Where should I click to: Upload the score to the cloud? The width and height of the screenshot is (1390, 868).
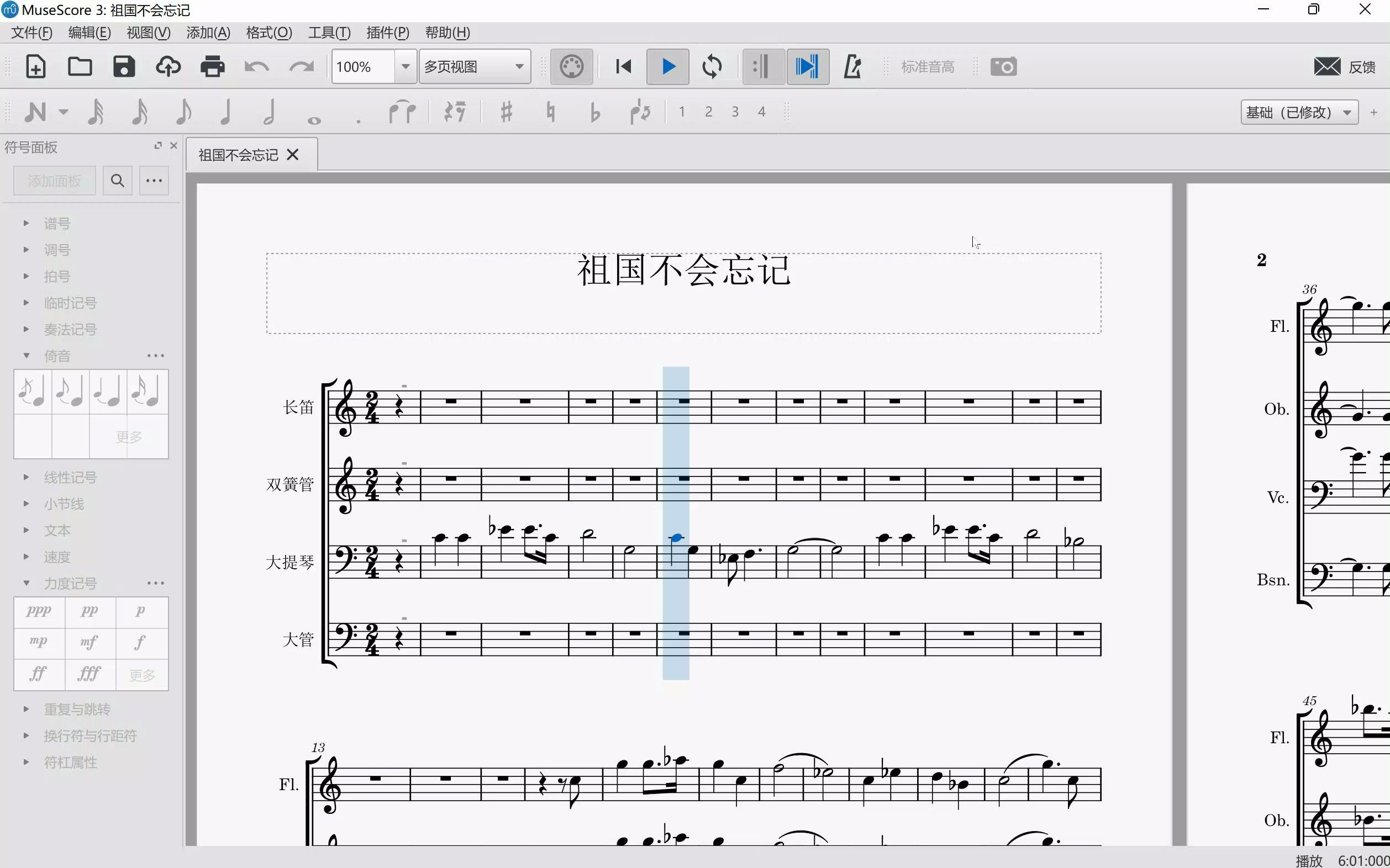tap(169, 67)
